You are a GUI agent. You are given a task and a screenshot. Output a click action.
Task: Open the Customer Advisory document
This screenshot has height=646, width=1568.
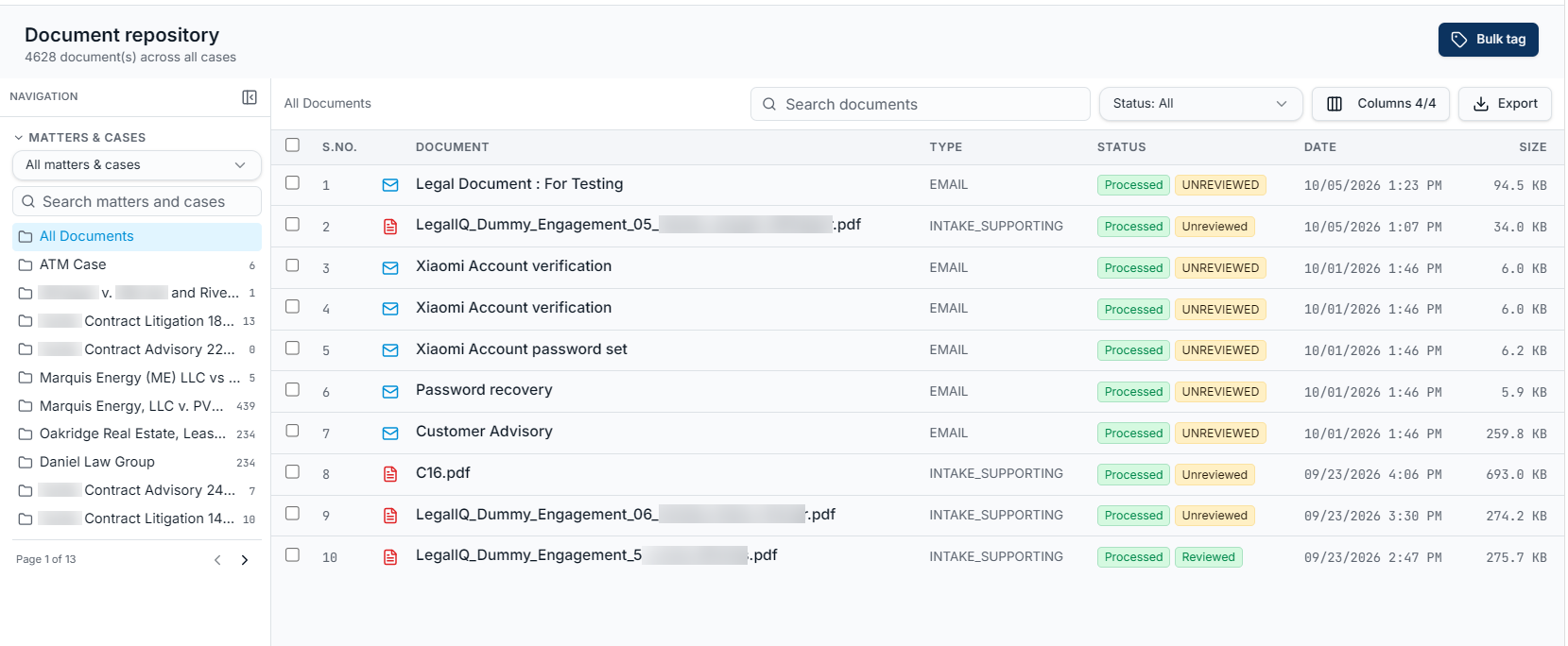click(484, 432)
